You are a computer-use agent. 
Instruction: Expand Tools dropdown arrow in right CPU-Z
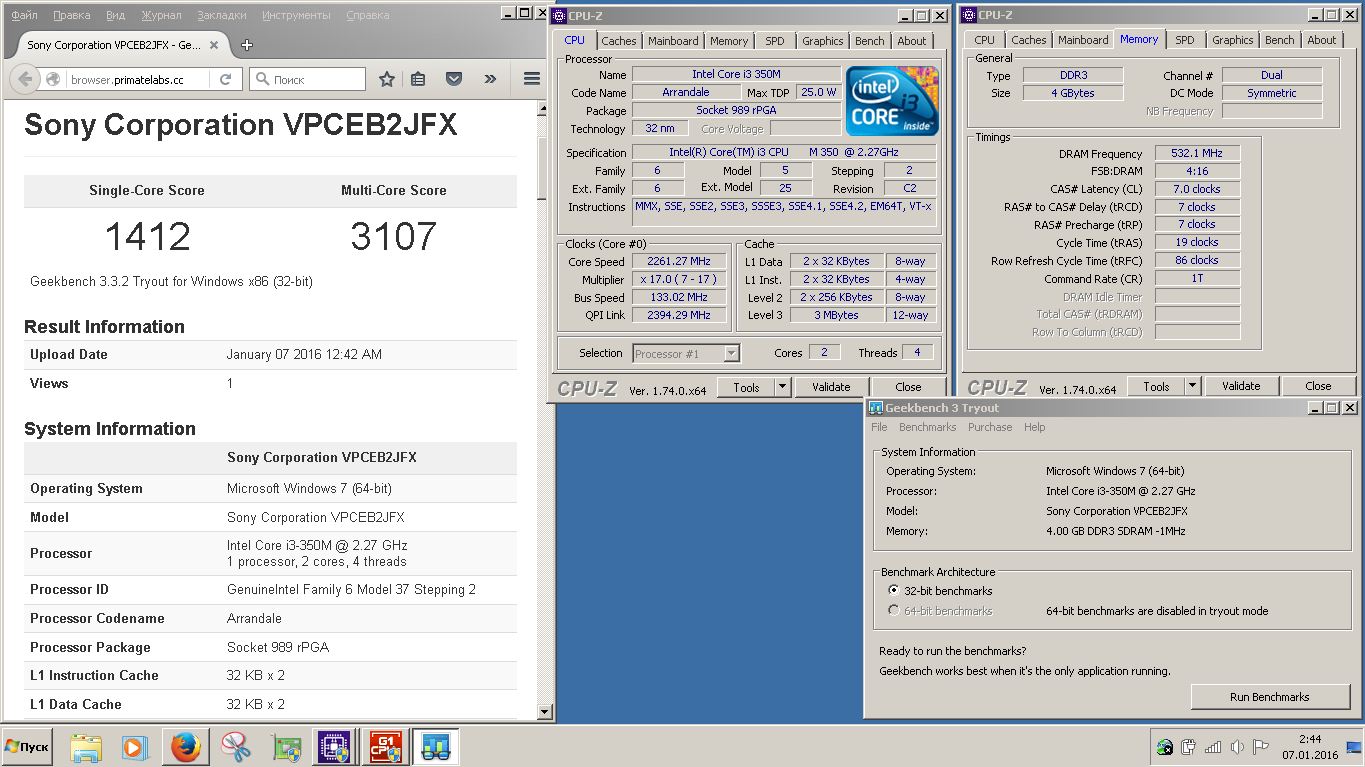pos(1192,386)
